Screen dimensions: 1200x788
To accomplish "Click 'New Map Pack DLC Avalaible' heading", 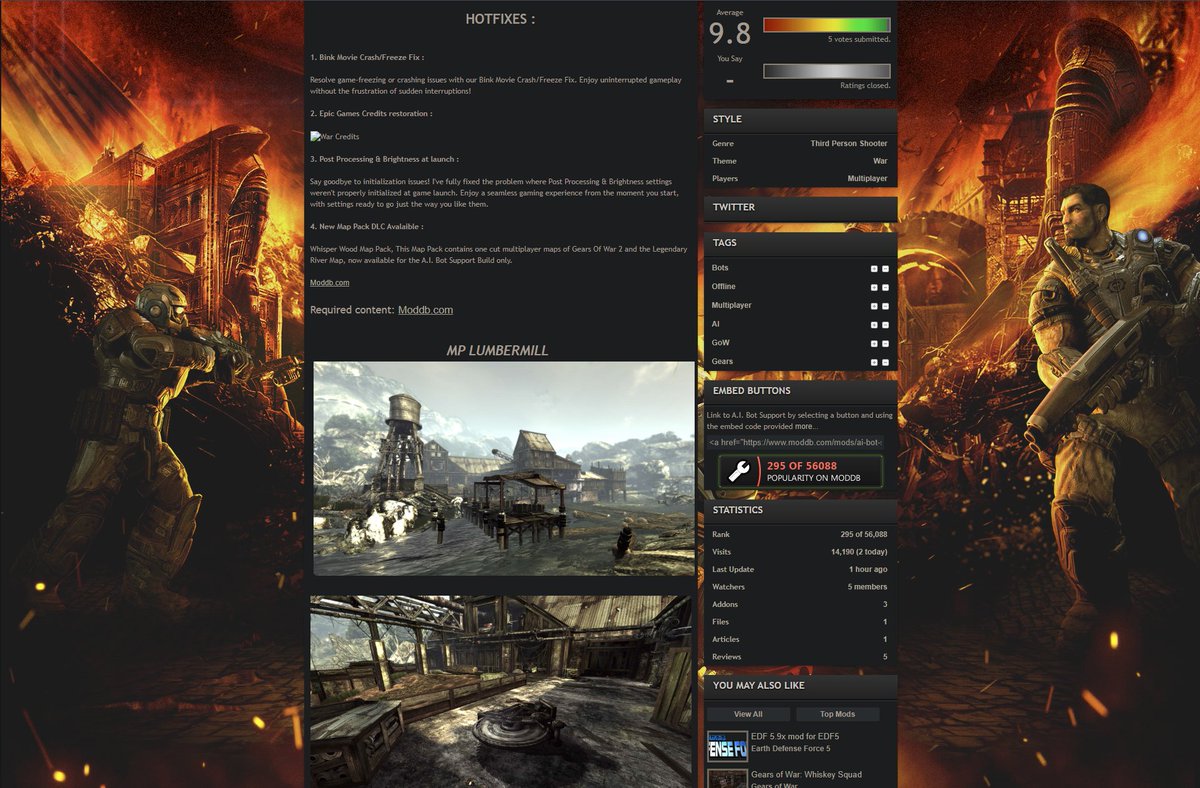I will (x=366, y=227).
